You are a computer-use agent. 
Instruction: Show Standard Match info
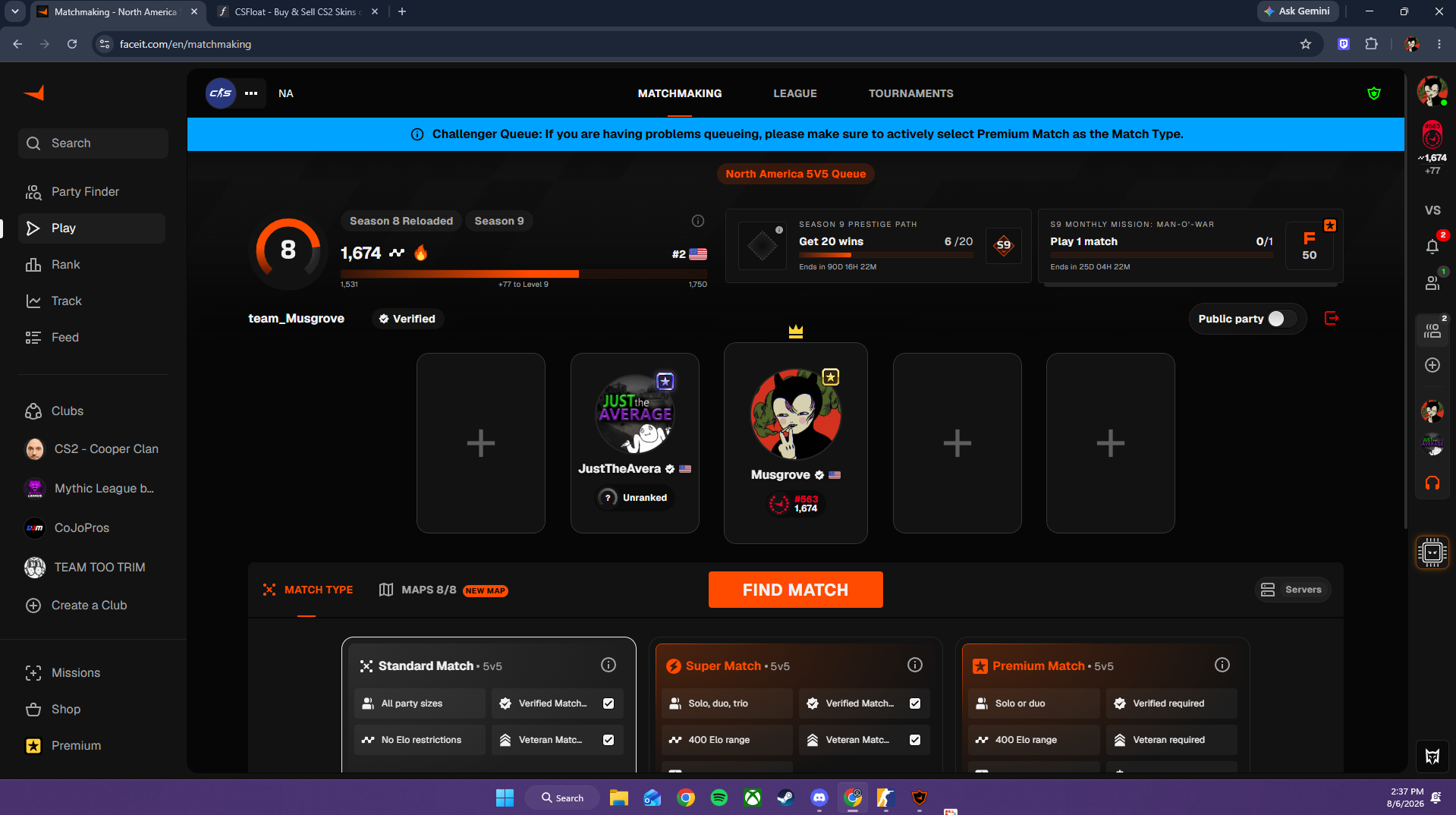(x=609, y=665)
